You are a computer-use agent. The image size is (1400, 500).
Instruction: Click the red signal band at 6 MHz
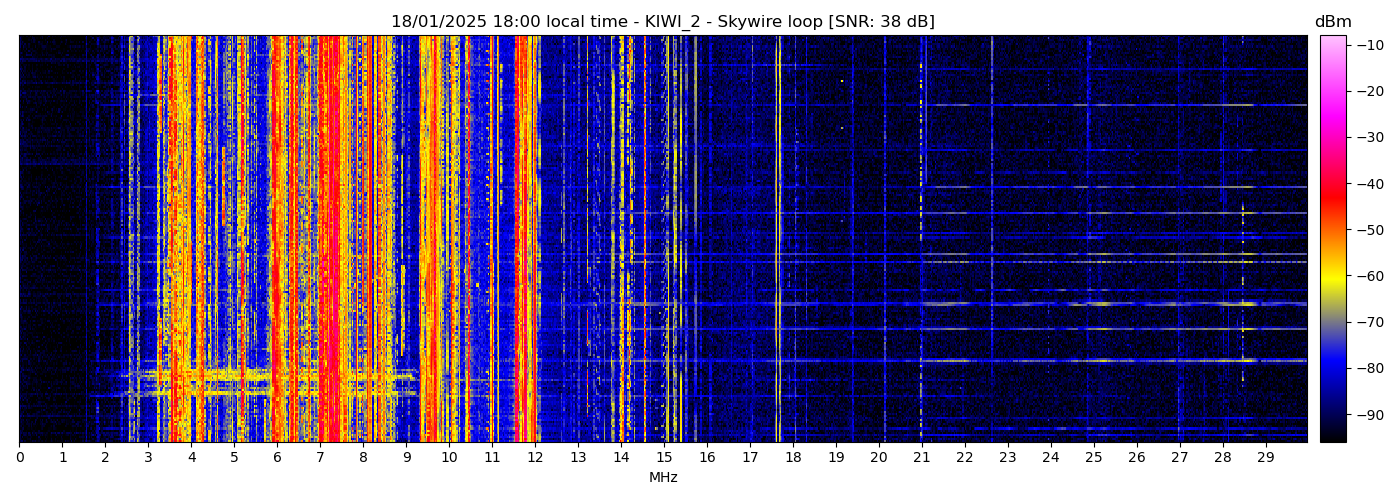[277, 240]
